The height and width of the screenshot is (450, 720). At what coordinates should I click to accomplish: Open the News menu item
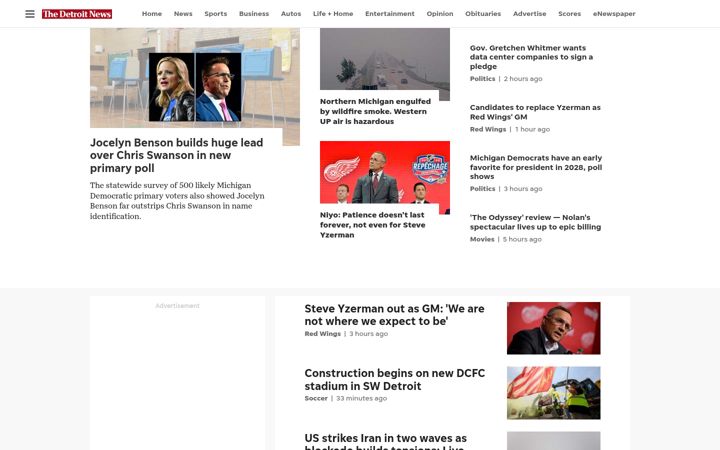[183, 14]
